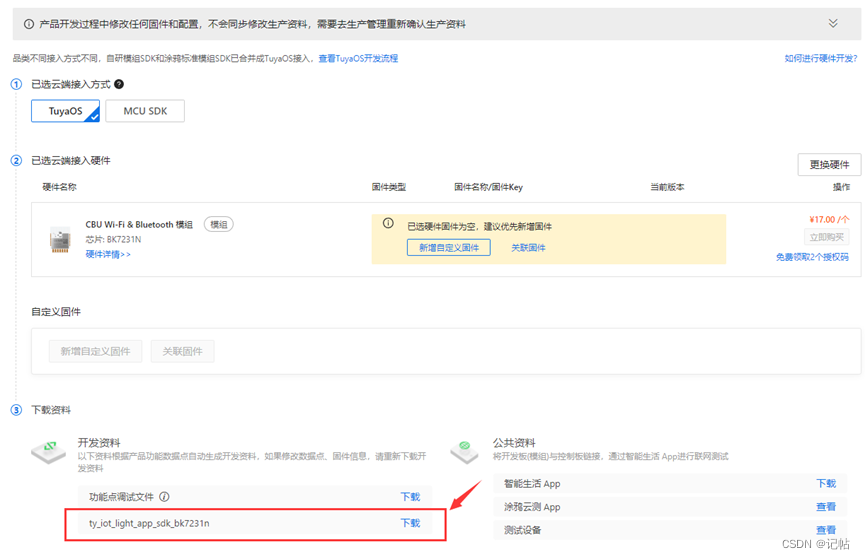Click the 开发资料 development board icon

tap(49, 451)
